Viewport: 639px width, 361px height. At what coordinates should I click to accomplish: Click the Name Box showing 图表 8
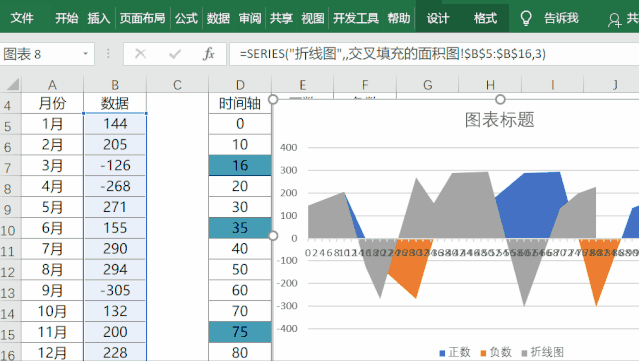(41, 54)
